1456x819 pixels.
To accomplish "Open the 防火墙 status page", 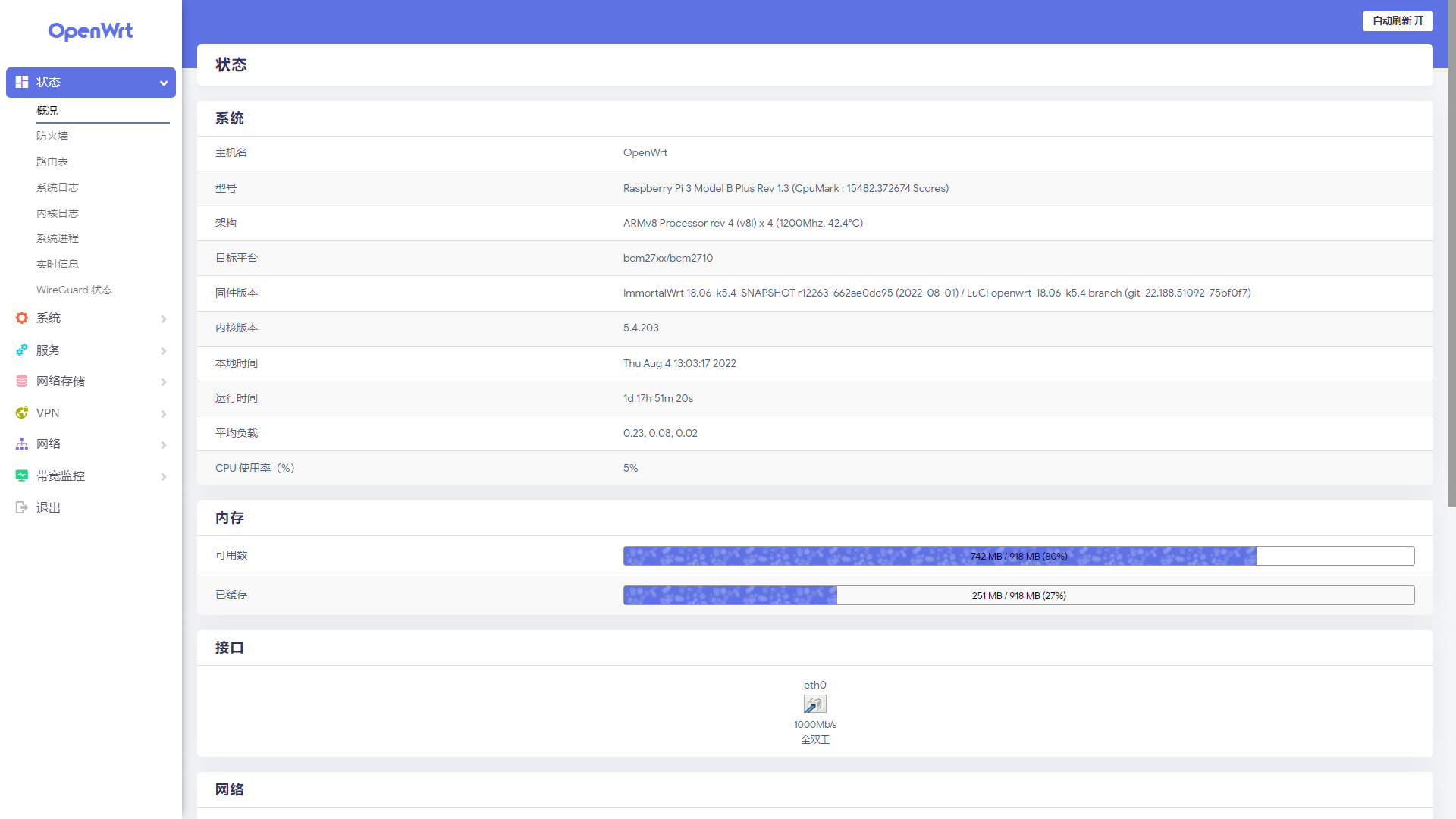I will [x=52, y=136].
